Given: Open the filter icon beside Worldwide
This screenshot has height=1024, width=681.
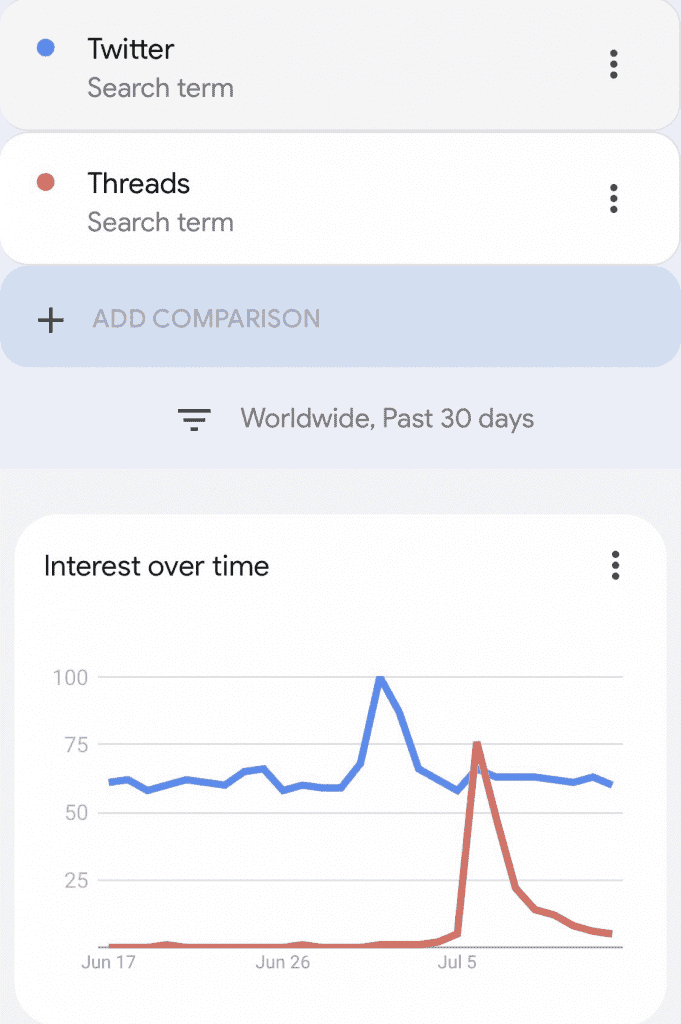Looking at the screenshot, I should coord(194,419).
